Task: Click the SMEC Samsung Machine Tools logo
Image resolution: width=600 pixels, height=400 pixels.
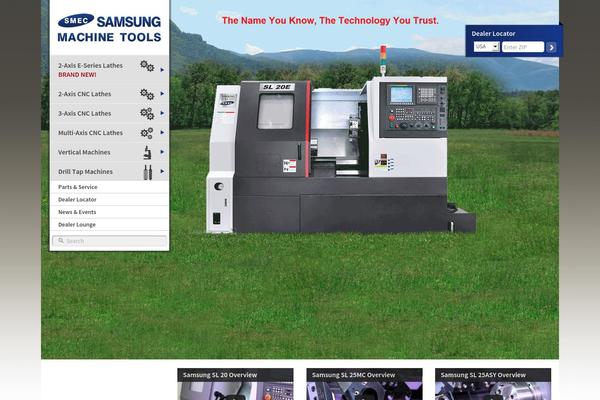Action: tap(109, 28)
